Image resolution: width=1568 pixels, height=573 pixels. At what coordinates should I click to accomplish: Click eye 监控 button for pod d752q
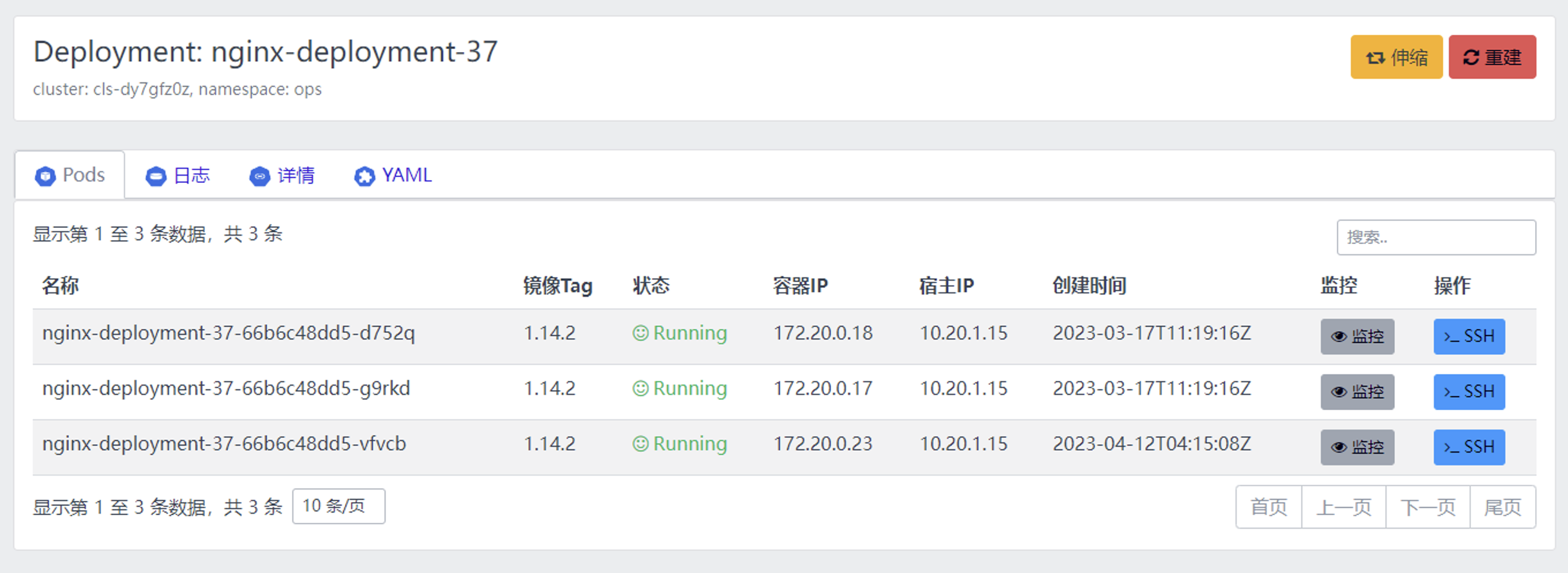pos(1357,336)
